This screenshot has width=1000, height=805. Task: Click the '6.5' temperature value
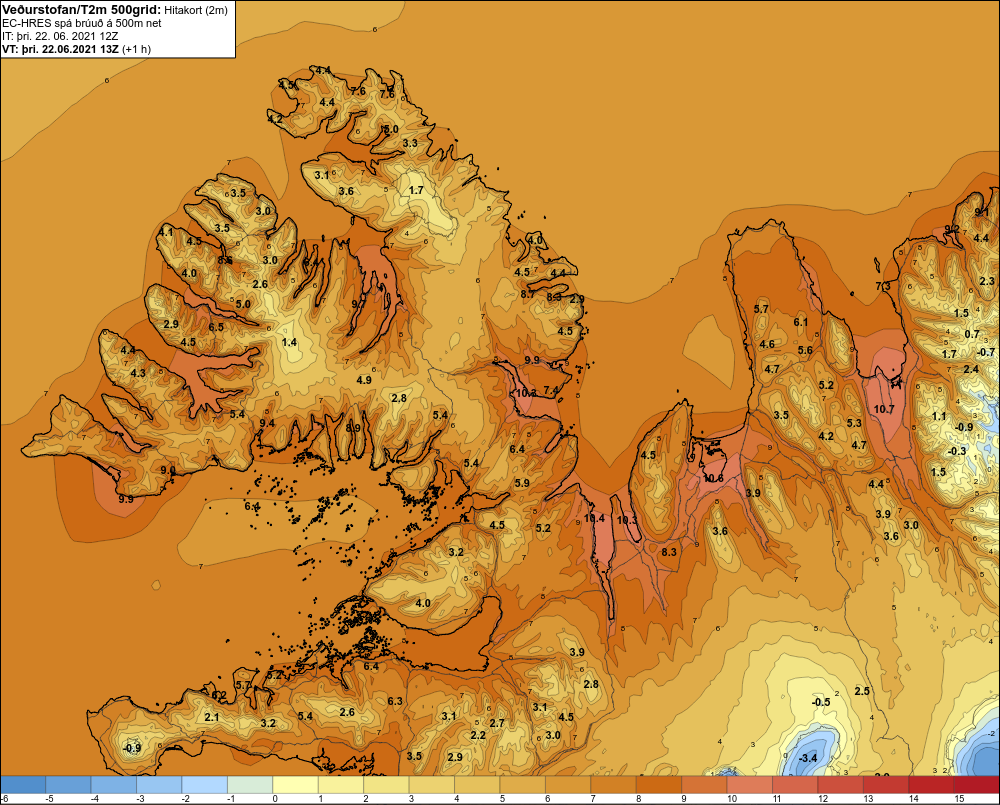(216, 327)
